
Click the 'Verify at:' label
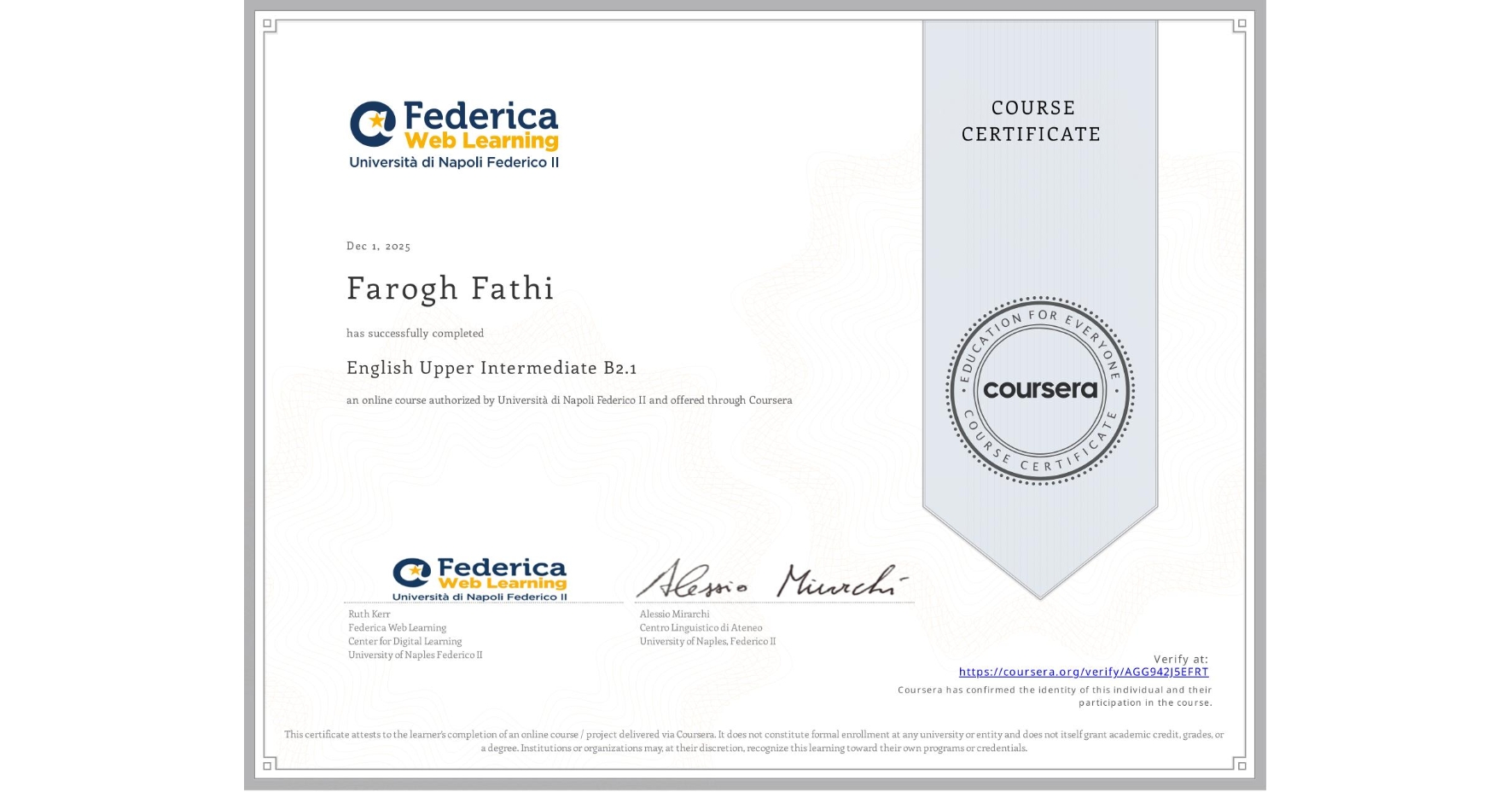(x=1181, y=659)
